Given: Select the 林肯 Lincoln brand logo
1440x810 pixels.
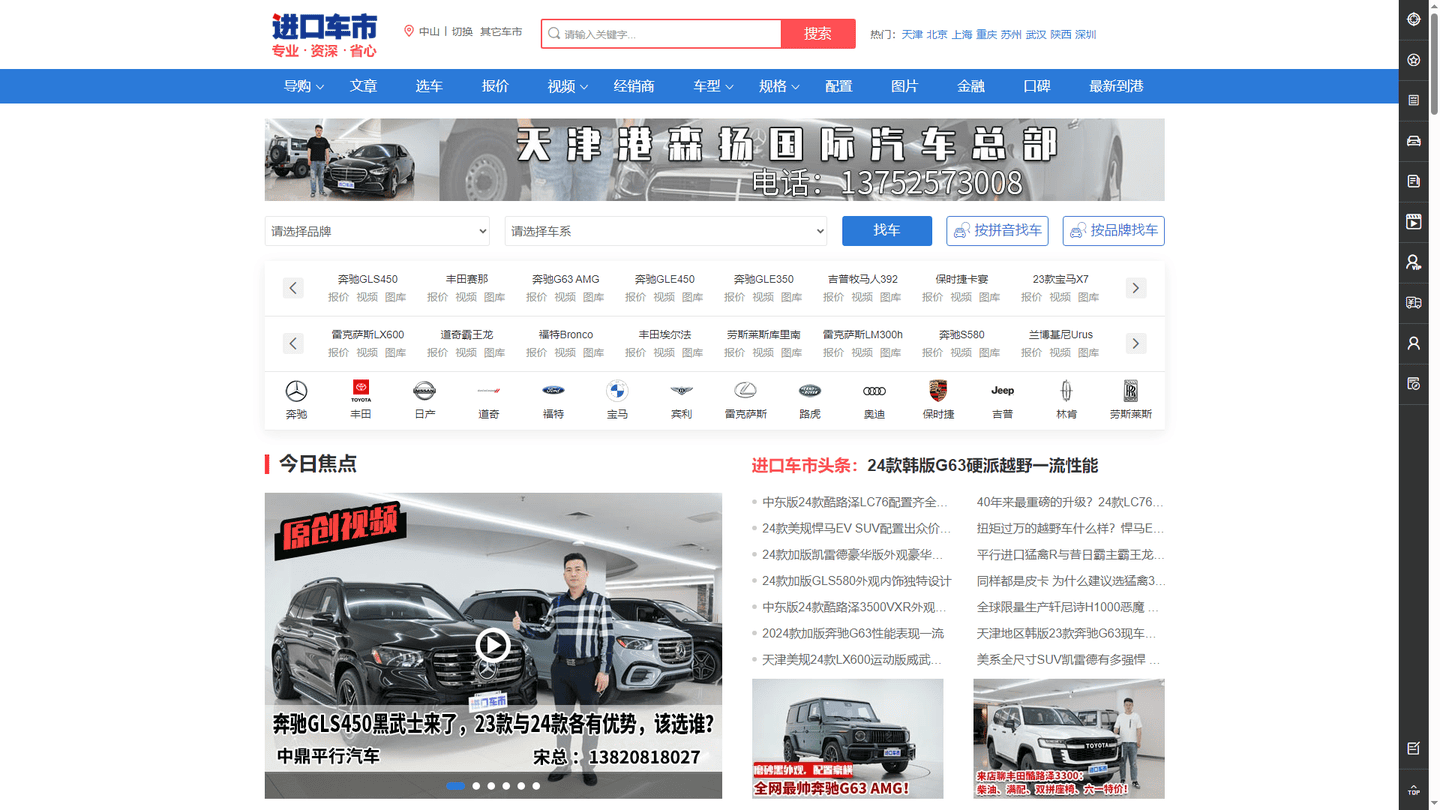Looking at the screenshot, I should (x=1067, y=391).
